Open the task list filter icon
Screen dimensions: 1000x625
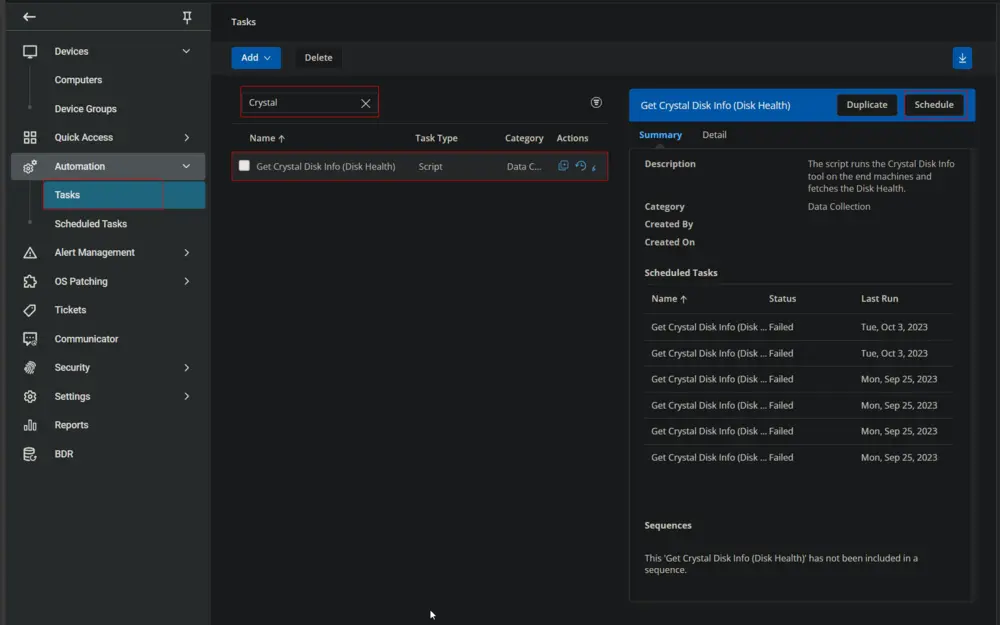point(596,103)
